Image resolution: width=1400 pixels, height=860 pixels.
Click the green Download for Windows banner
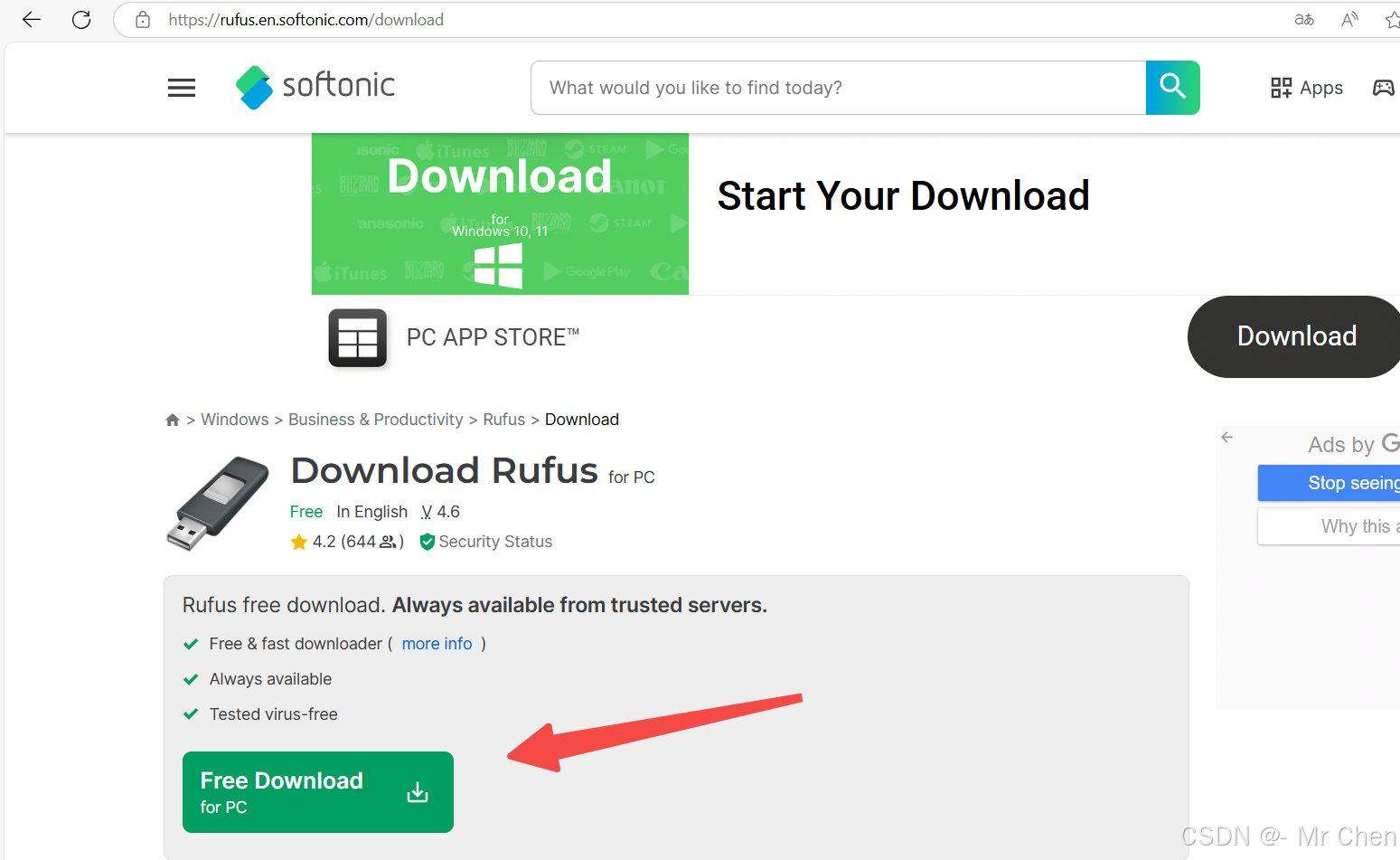point(500,214)
